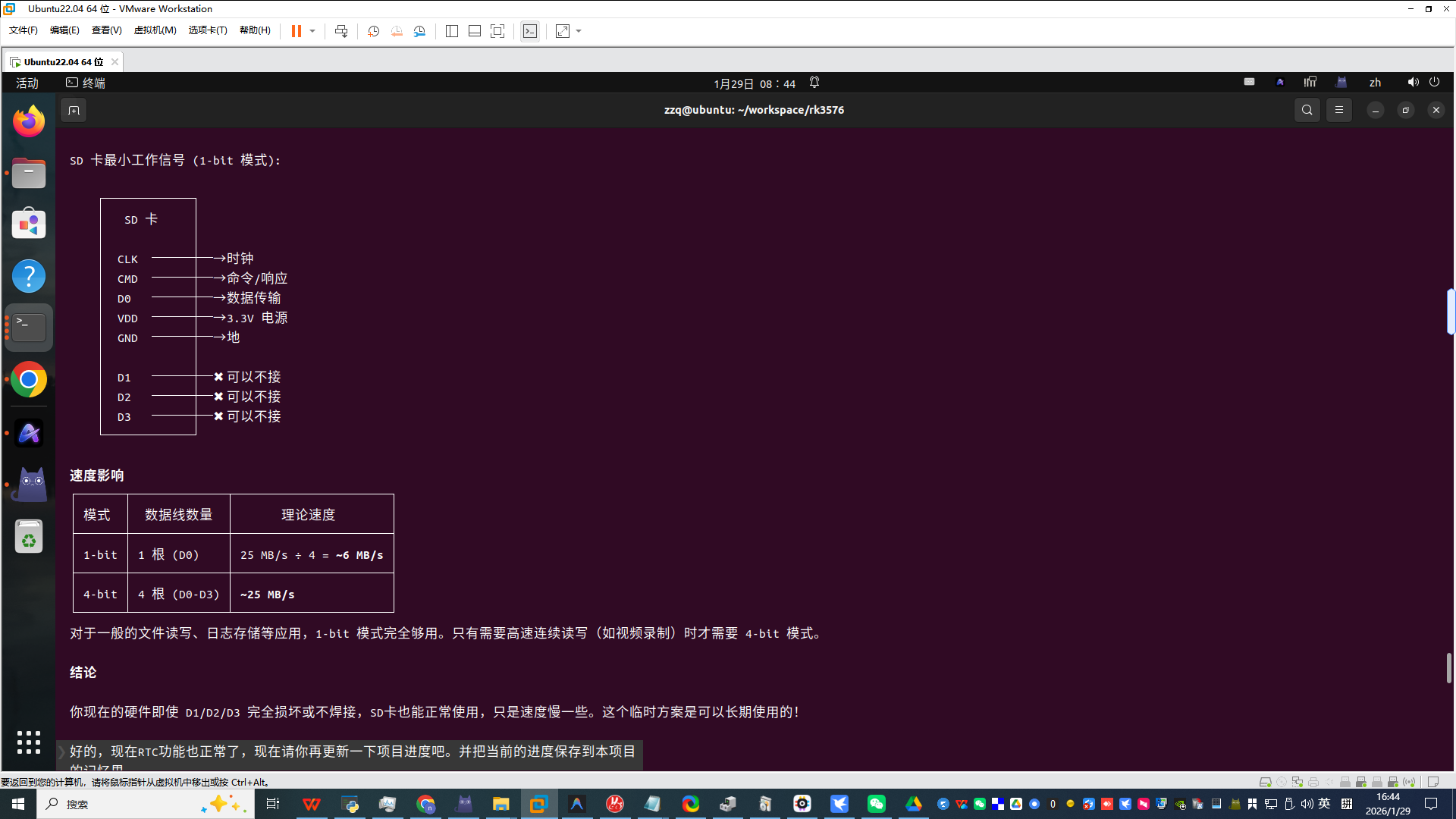This screenshot has height=819, width=1456.
Task: Toggle the zh input method indicator
Action: click(1375, 83)
